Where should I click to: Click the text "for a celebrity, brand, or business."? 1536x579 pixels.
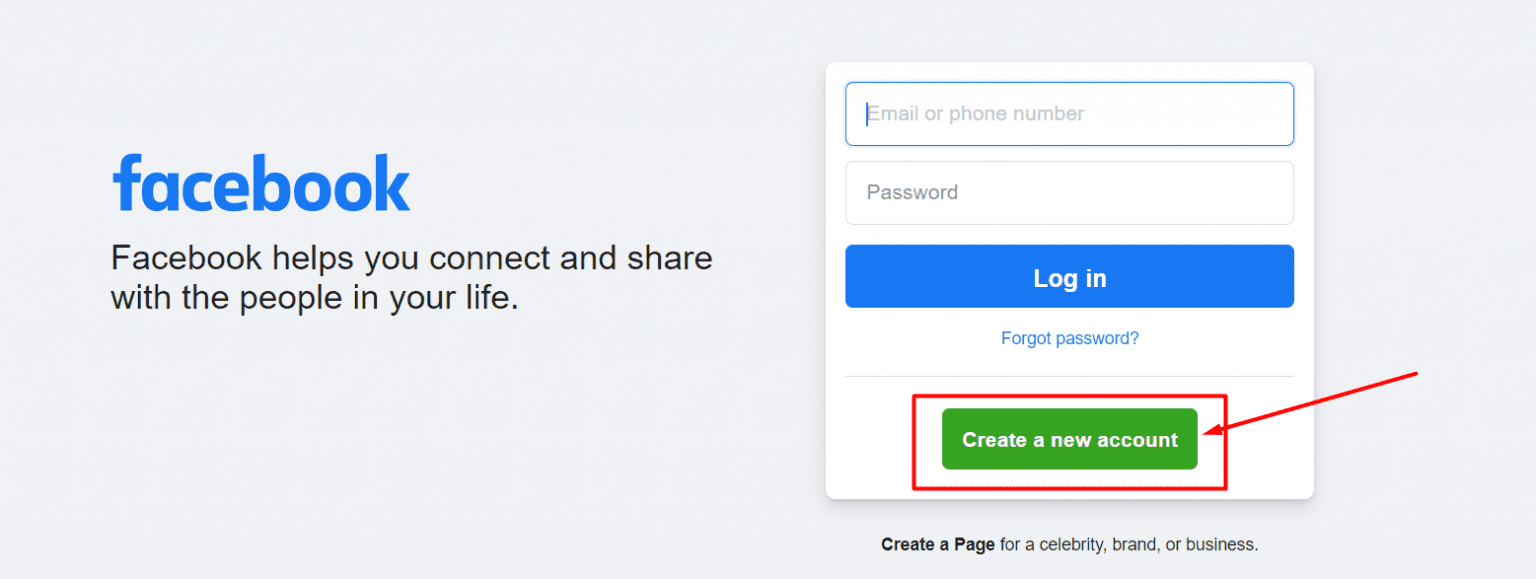[1128, 545]
